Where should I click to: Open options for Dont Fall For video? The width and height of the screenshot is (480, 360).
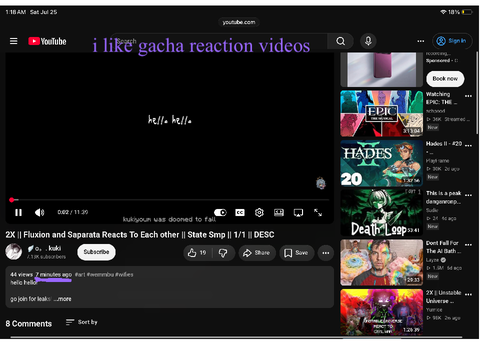coord(468,245)
